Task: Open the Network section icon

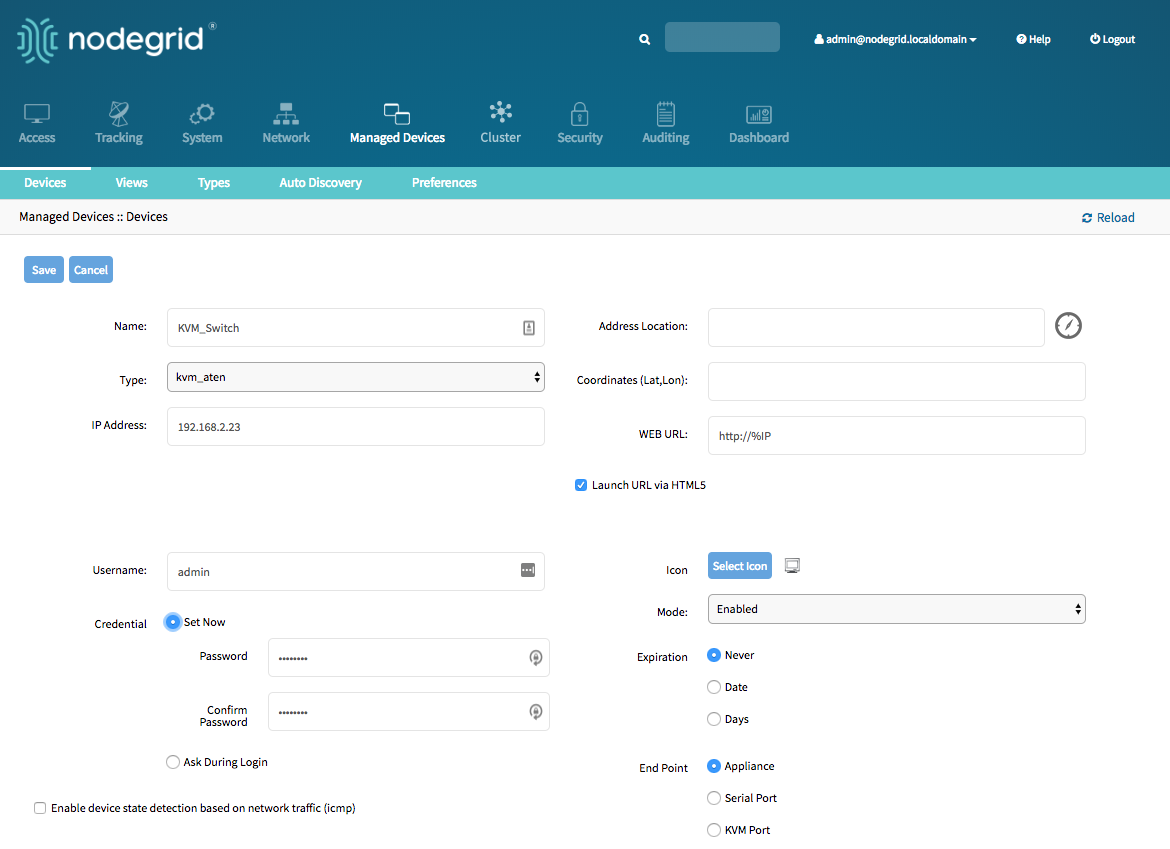Action: (286, 114)
